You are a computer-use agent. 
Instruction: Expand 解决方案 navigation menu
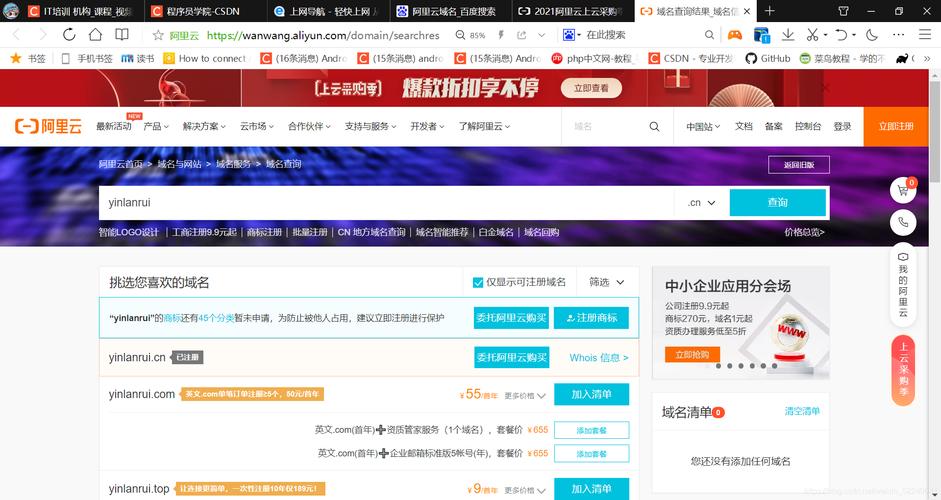(204, 126)
